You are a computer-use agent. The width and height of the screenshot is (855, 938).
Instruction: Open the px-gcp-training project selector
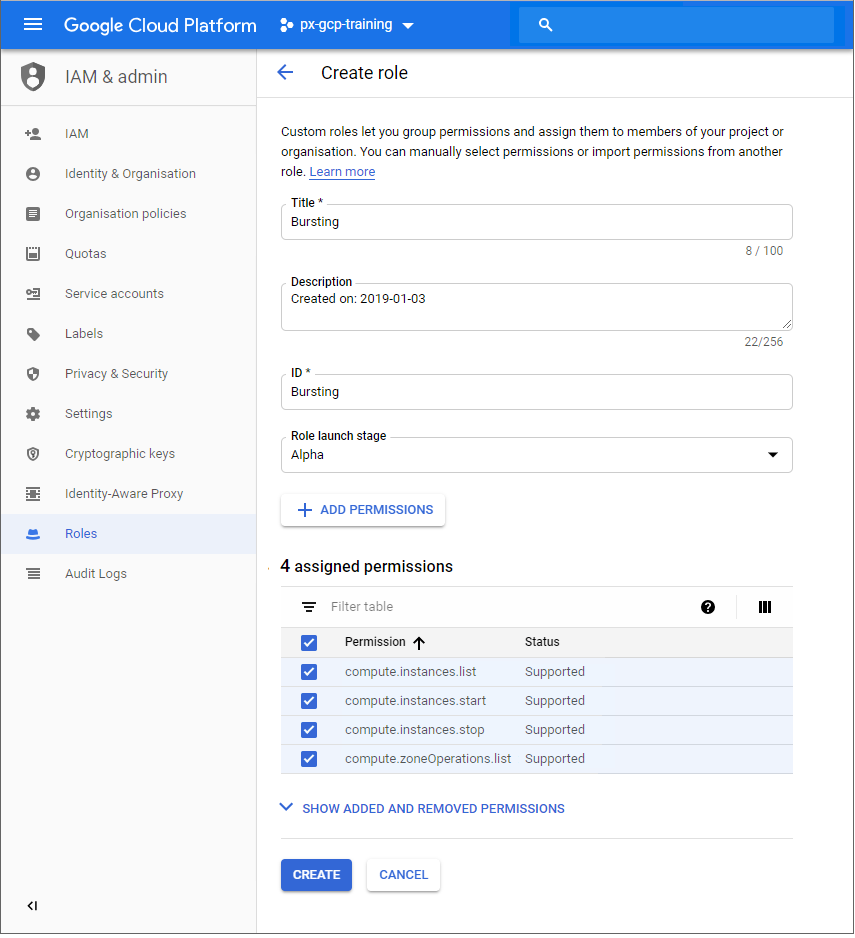[x=346, y=25]
